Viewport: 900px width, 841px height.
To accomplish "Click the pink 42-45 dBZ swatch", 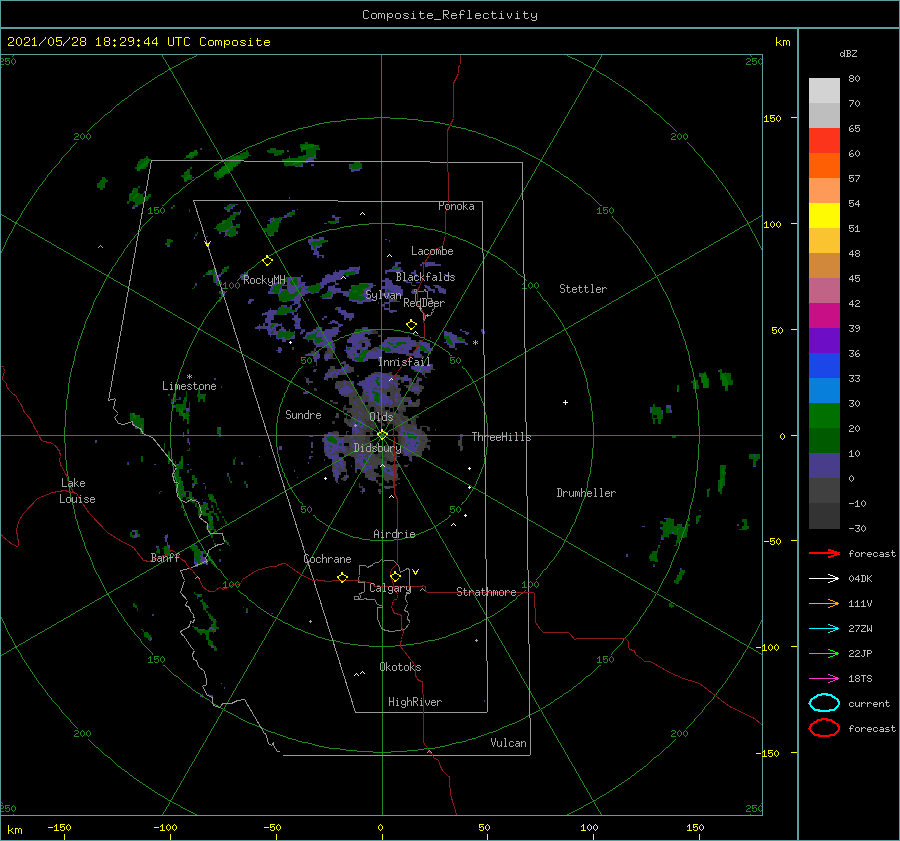I will pos(824,291).
